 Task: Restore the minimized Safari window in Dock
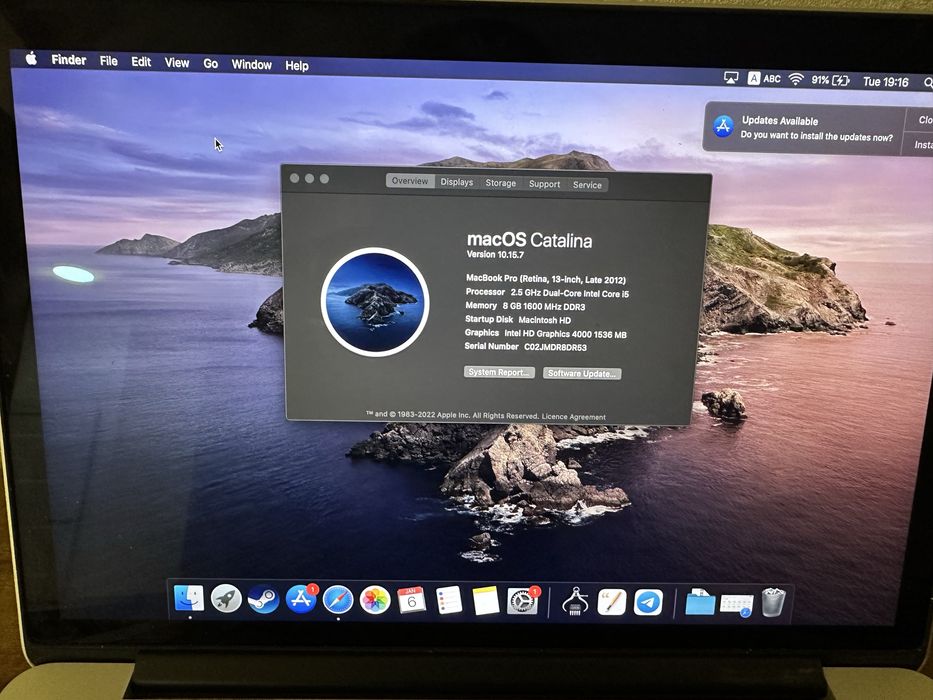[x=737, y=604]
